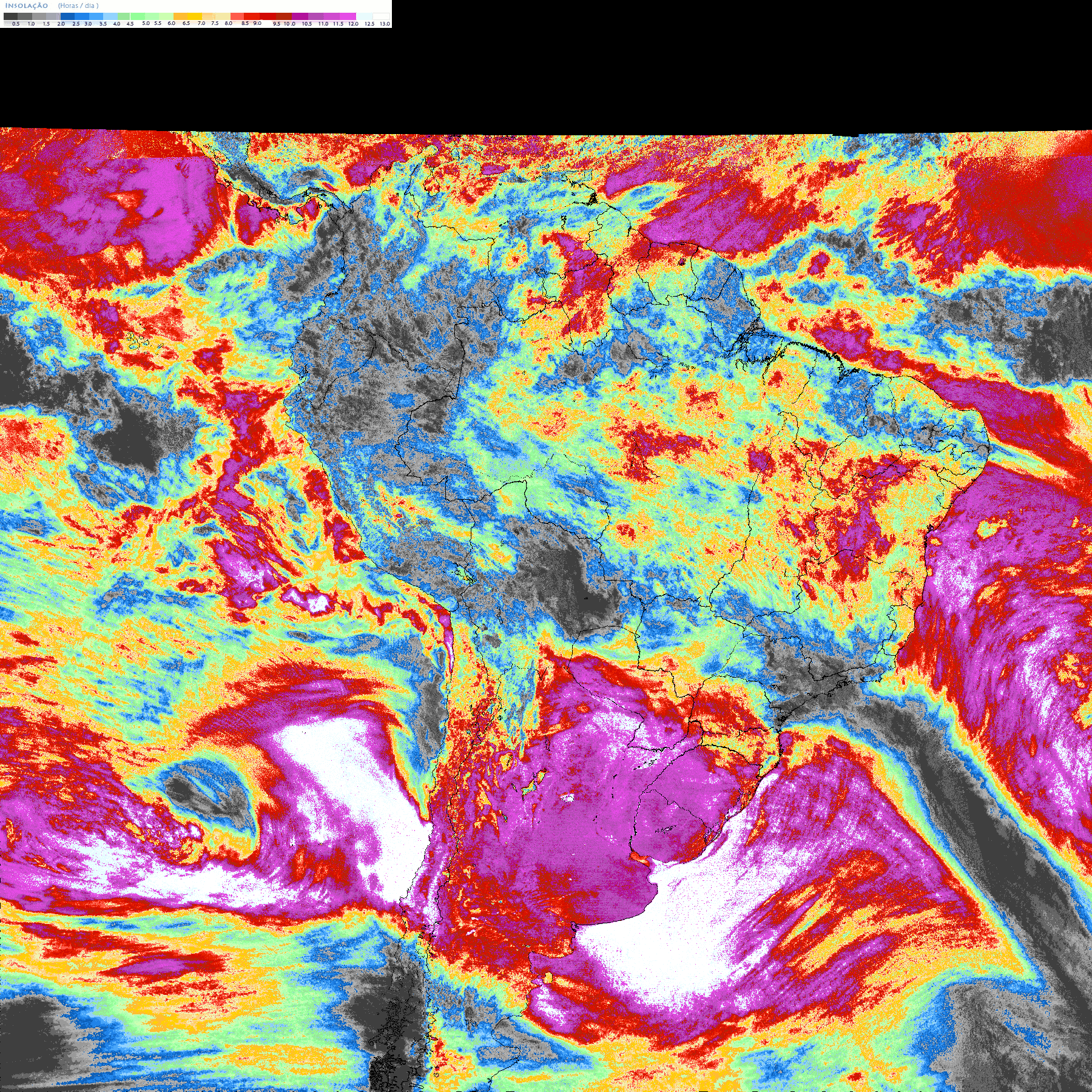Viewport: 1092px width, 1092px height.
Task: Pick the brownish red swatch for 9.5–10.0 hours
Action: click(284, 16)
